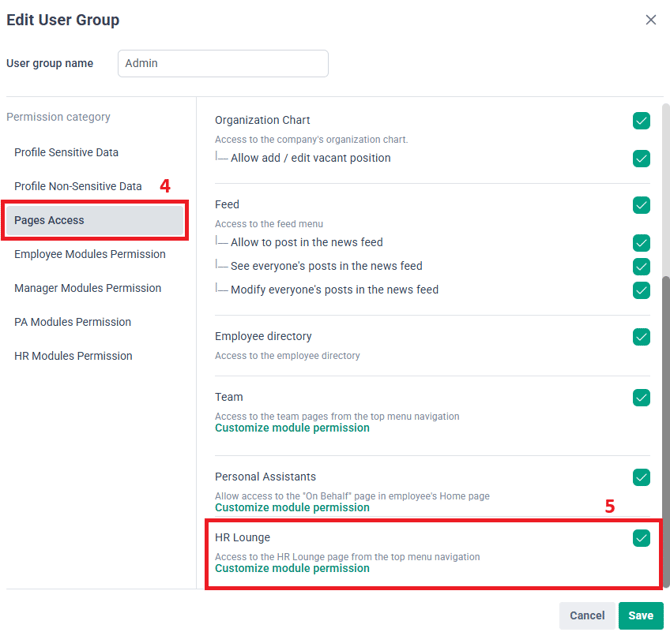Disable Personal Assistants page access
Image resolution: width=670 pixels, height=632 pixels.
pos(641,477)
